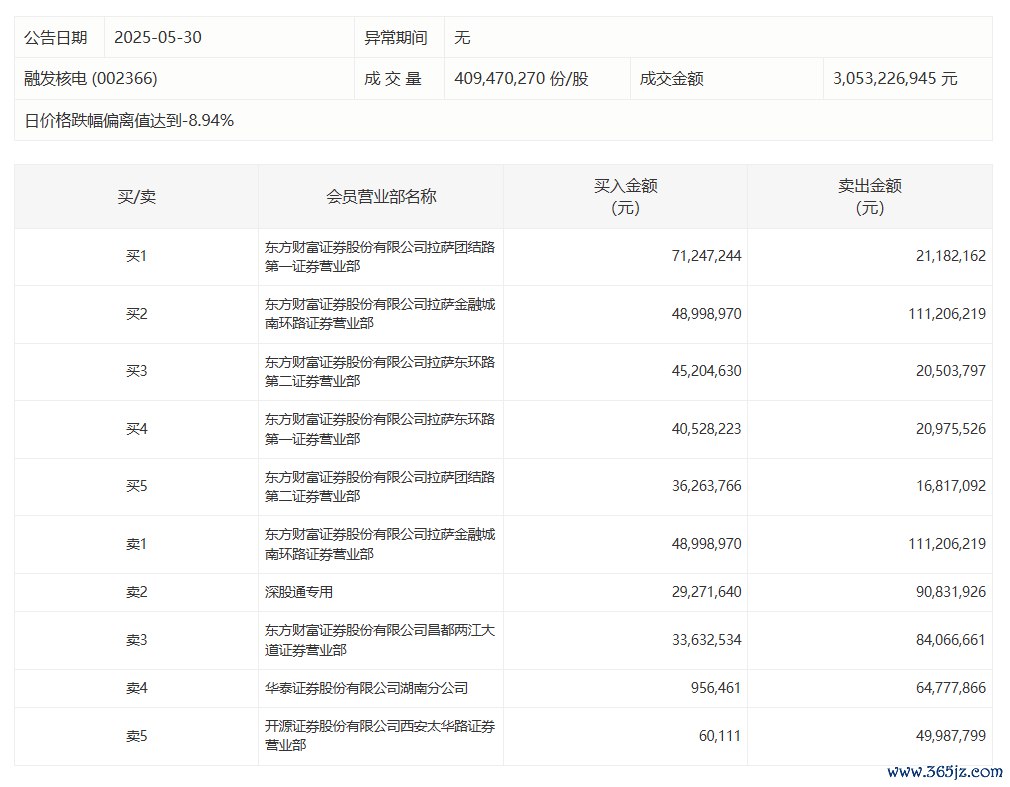Select buy amount 71,247,244
Image resolution: width=1010 pixels, height=787 pixels.
(x=706, y=256)
